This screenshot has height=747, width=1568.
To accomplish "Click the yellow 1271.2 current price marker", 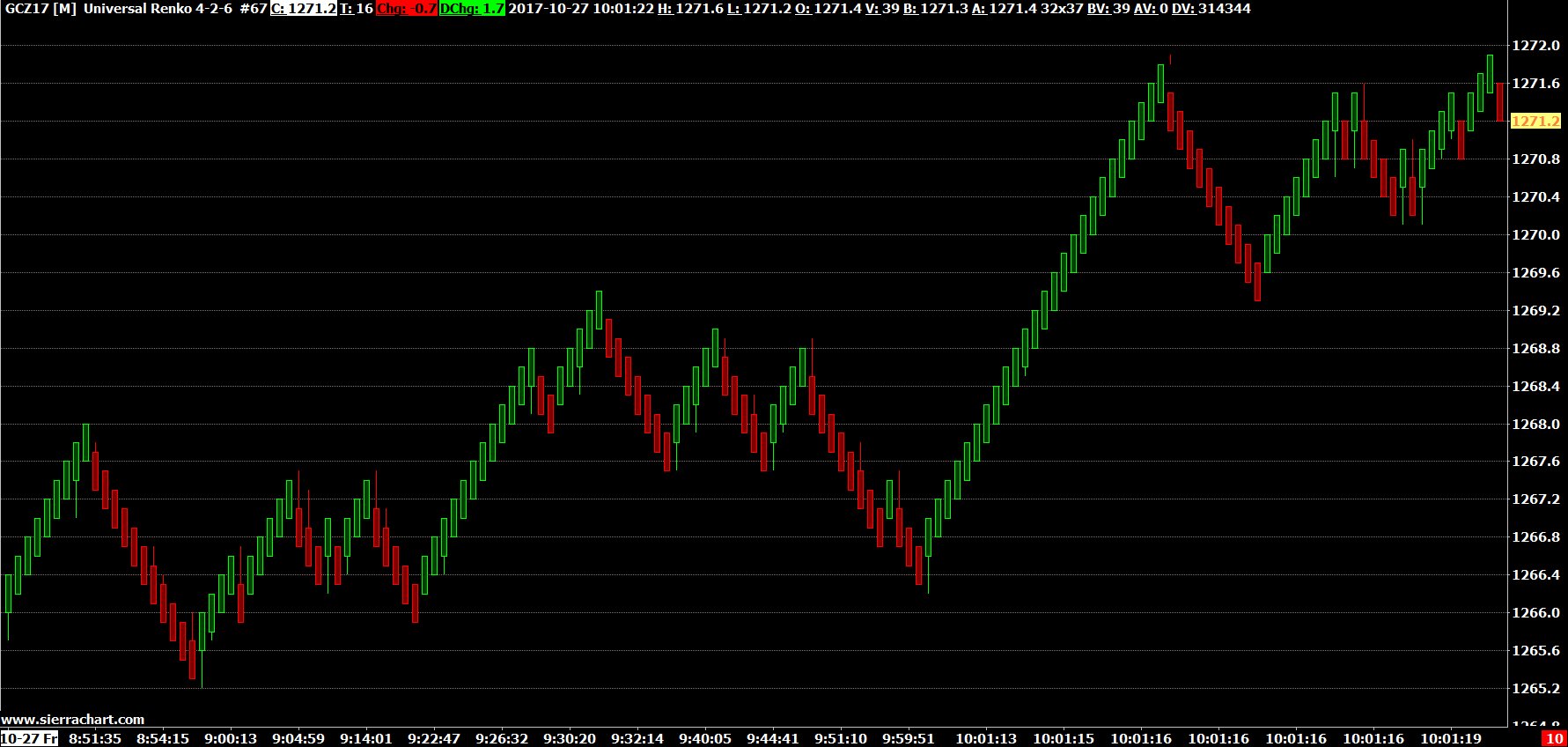I will tap(1535, 122).
